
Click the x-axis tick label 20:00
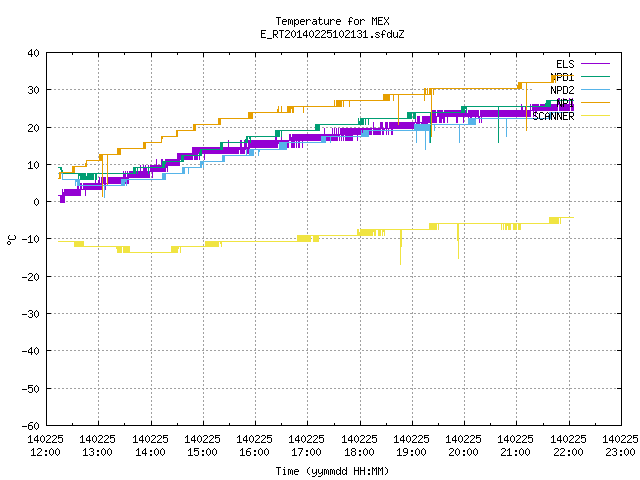(463, 452)
